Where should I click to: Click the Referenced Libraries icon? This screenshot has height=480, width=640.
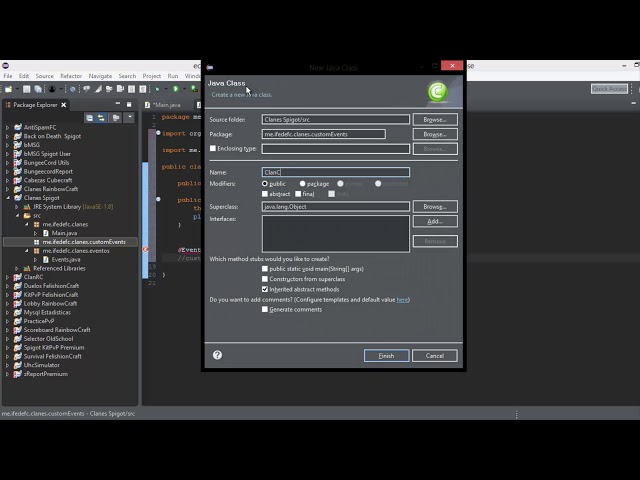[x=27, y=268]
